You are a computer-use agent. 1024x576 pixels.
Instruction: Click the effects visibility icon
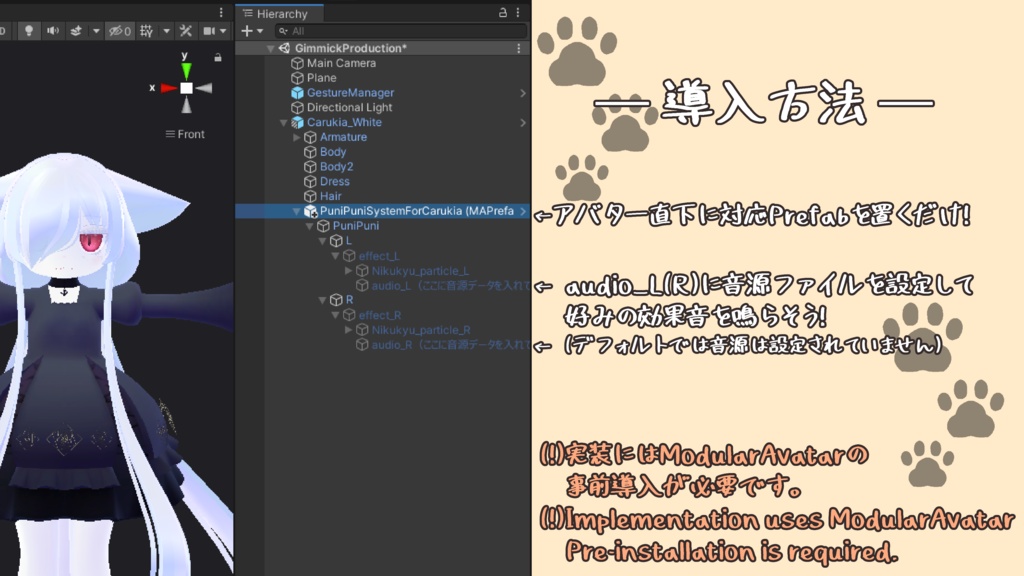76,30
